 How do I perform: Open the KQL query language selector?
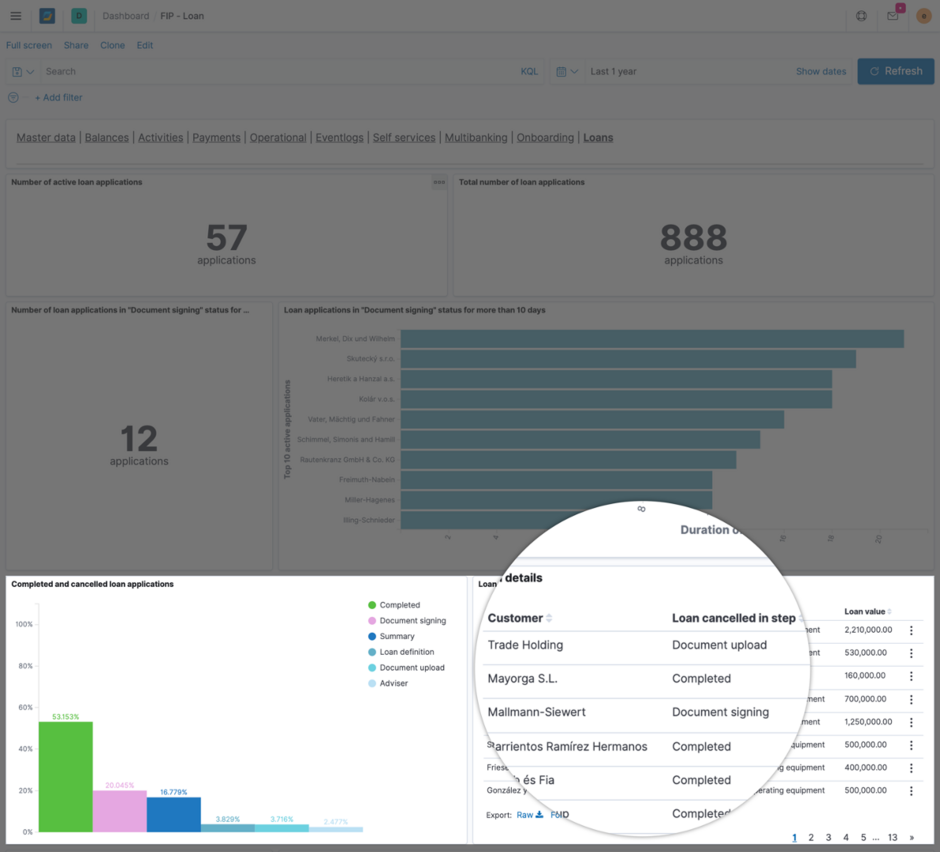pos(529,71)
